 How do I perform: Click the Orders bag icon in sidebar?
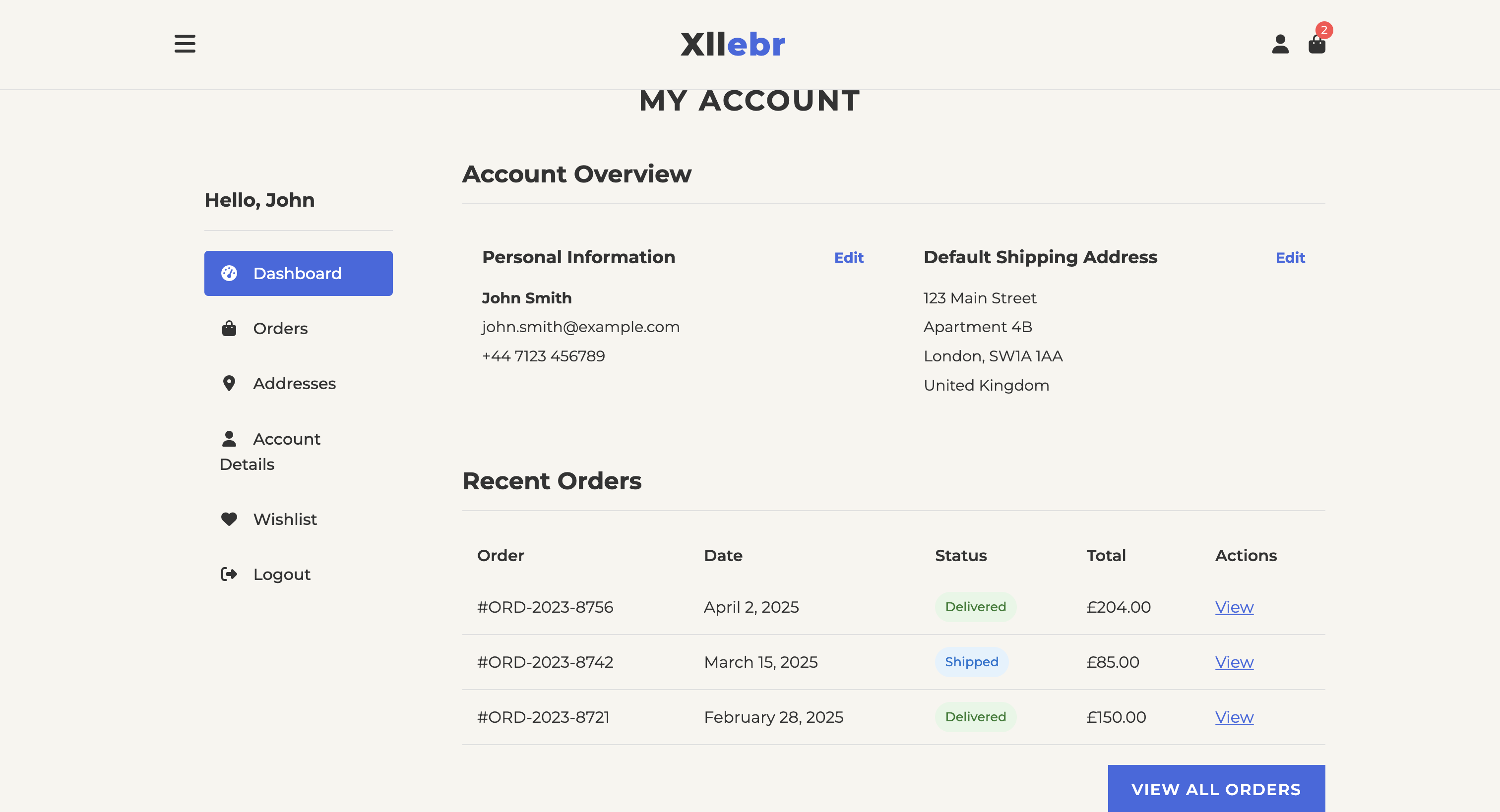230,328
